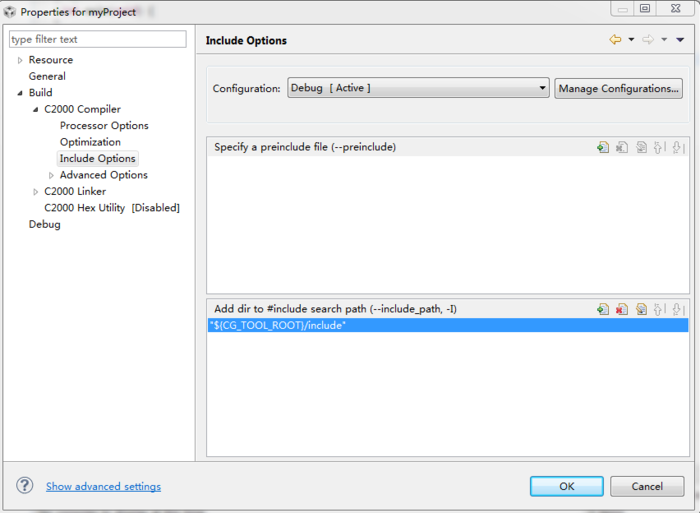Edit the selected include path entry
This screenshot has width=700, height=513.
640,309
